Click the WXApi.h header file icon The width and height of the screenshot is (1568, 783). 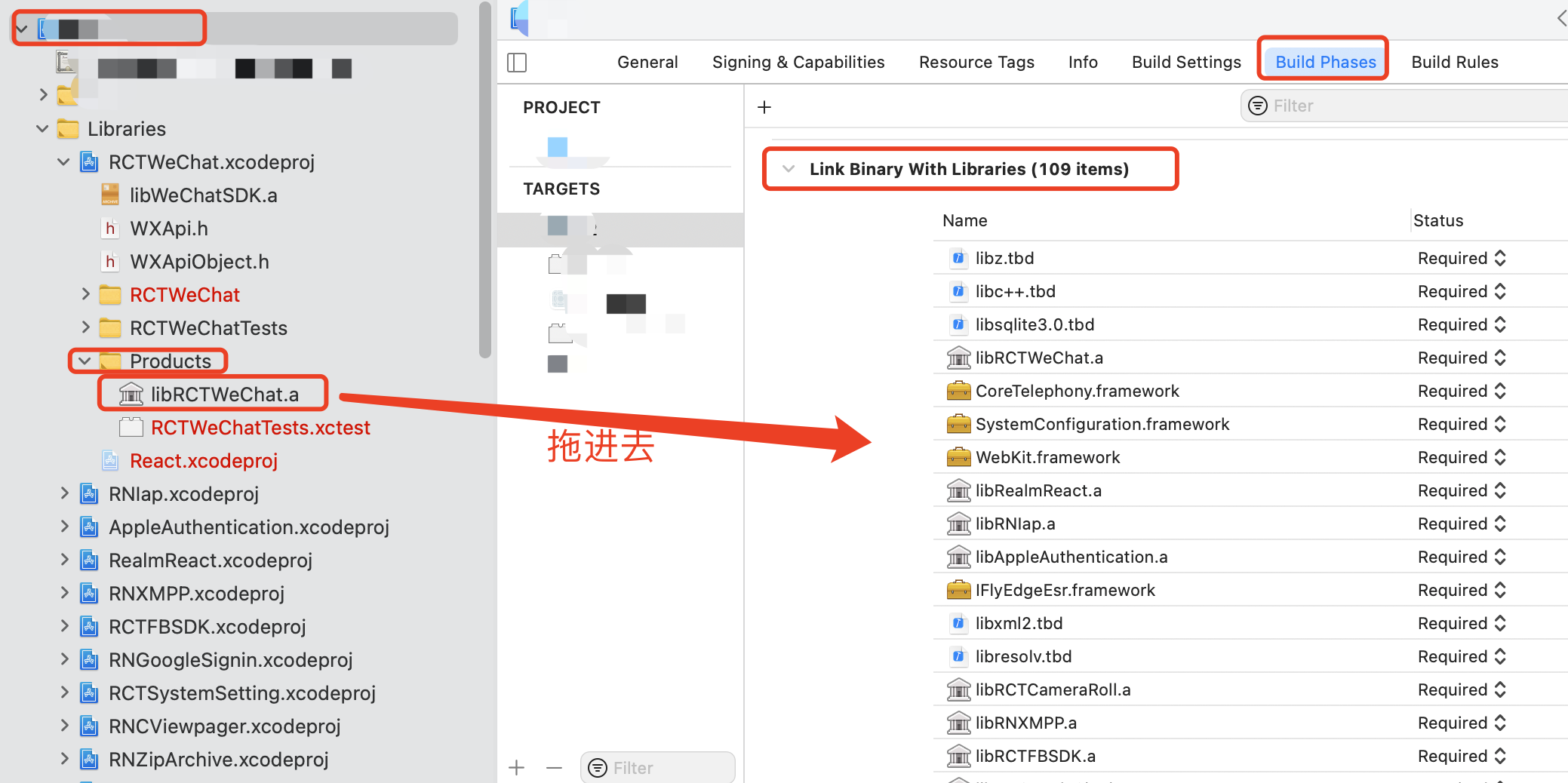point(110,228)
